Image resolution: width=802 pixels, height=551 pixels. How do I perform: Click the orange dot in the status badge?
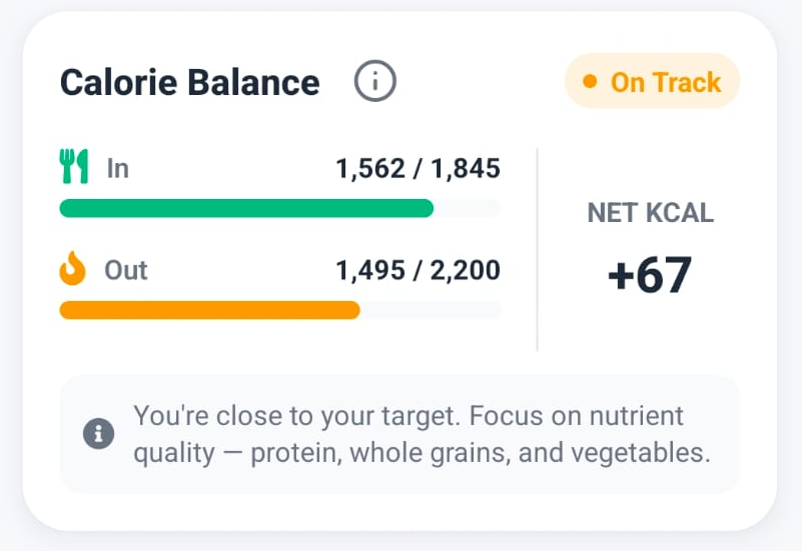click(590, 81)
